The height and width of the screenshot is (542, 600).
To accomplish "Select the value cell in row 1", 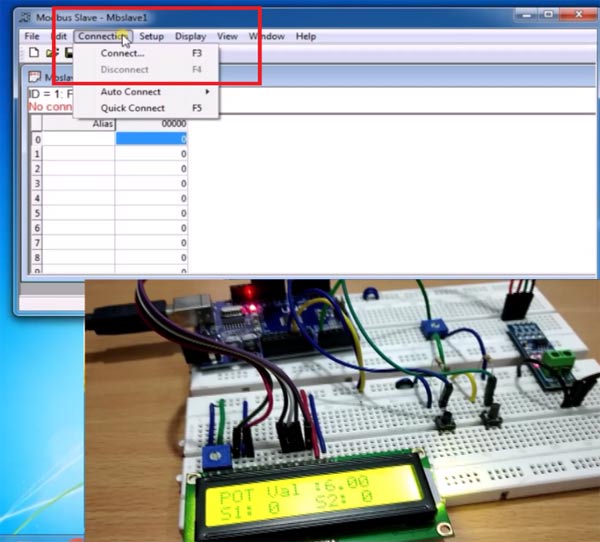I will 151,154.
